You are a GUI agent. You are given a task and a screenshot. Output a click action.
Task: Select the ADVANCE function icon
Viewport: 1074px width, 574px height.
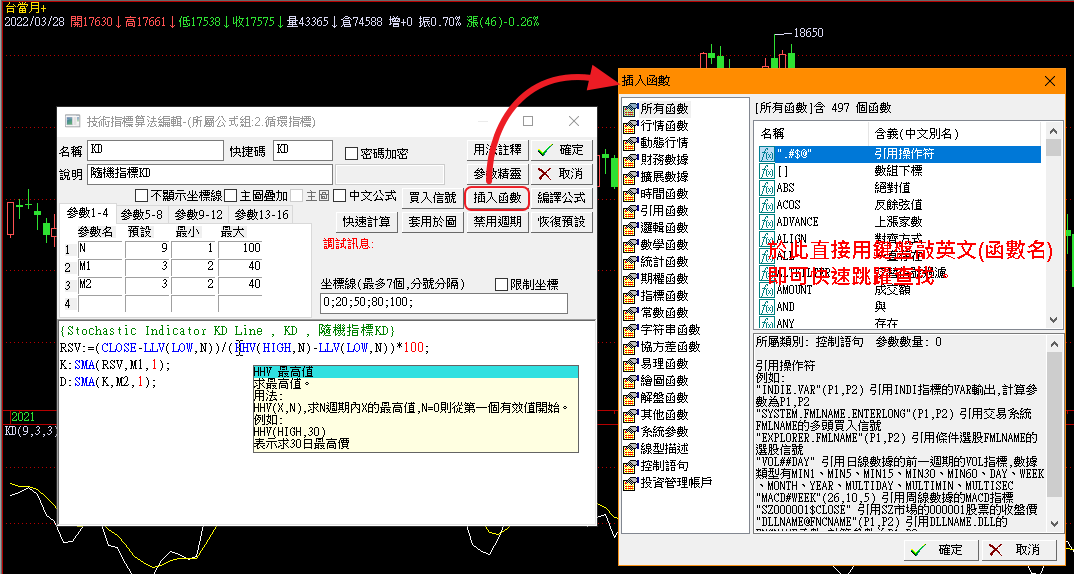[x=767, y=222]
